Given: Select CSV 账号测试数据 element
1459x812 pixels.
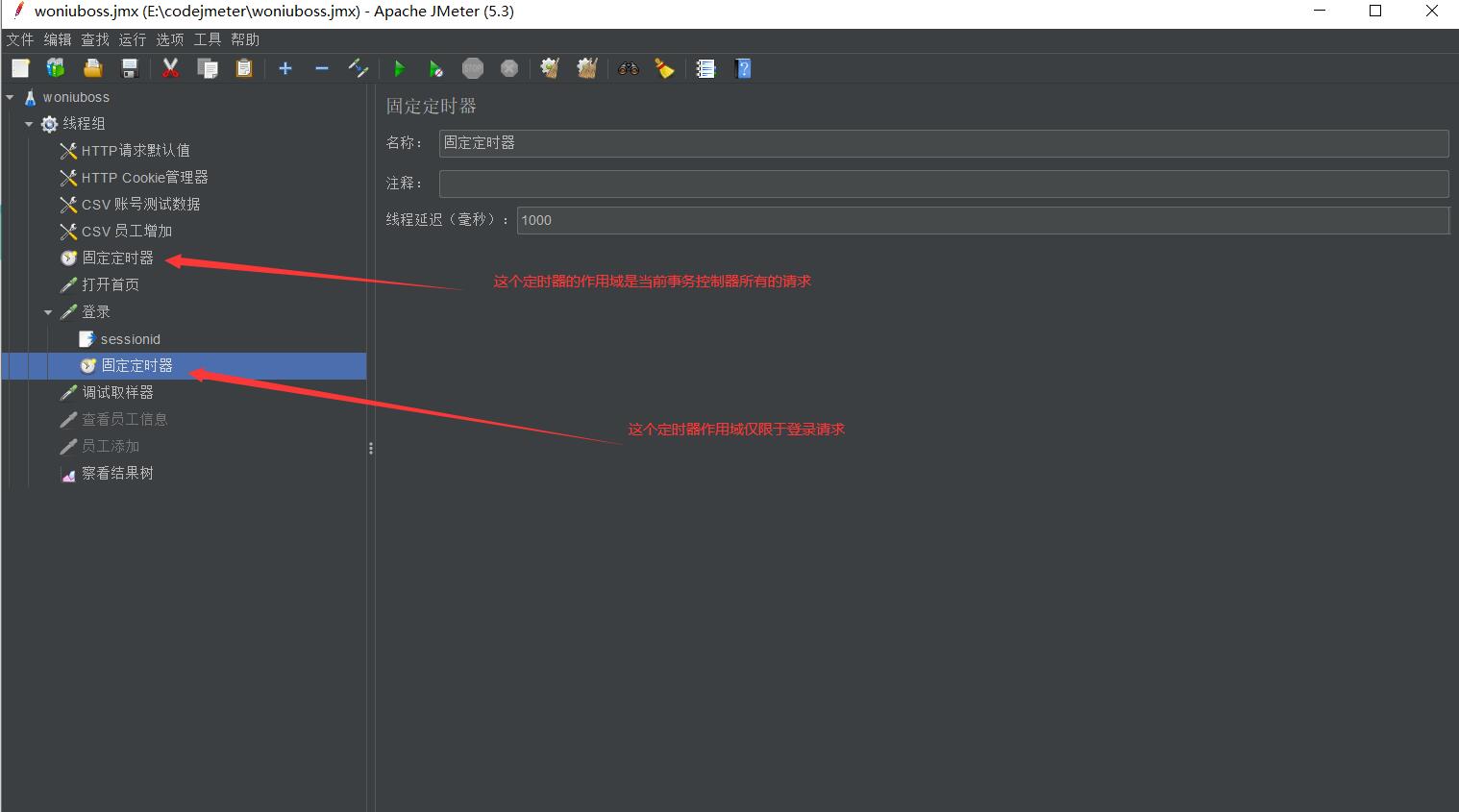Looking at the screenshot, I should click(x=140, y=205).
